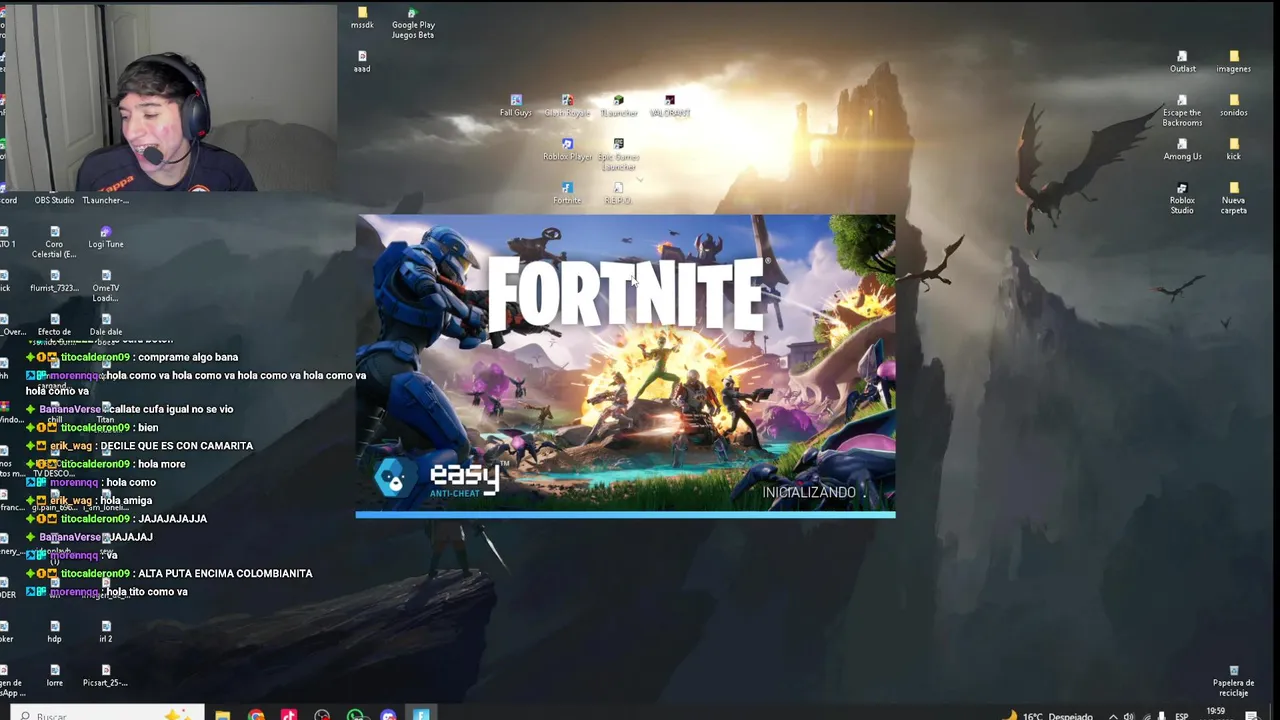Launch the VALORANT desktop shortcut
The height and width of the screenshot is (720, 1280).
coord(670,106)
